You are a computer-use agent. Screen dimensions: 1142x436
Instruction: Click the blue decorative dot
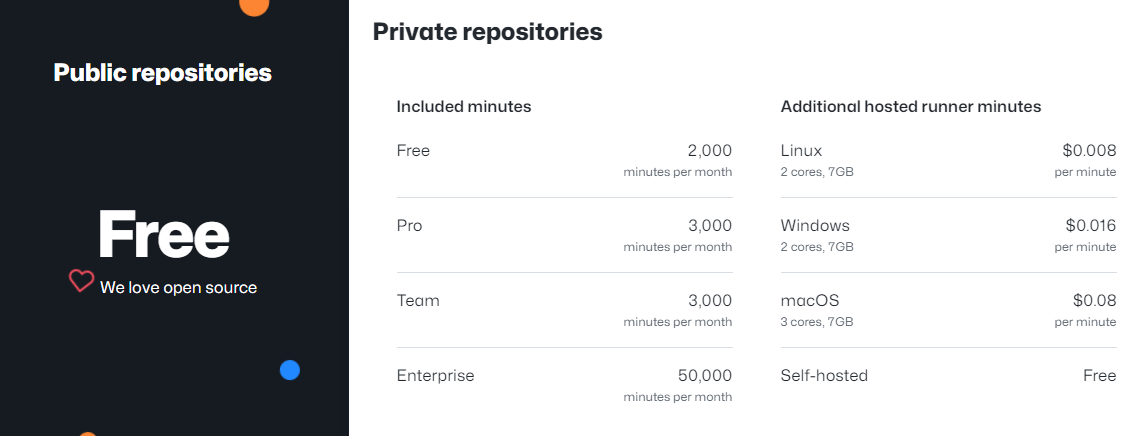290,370
